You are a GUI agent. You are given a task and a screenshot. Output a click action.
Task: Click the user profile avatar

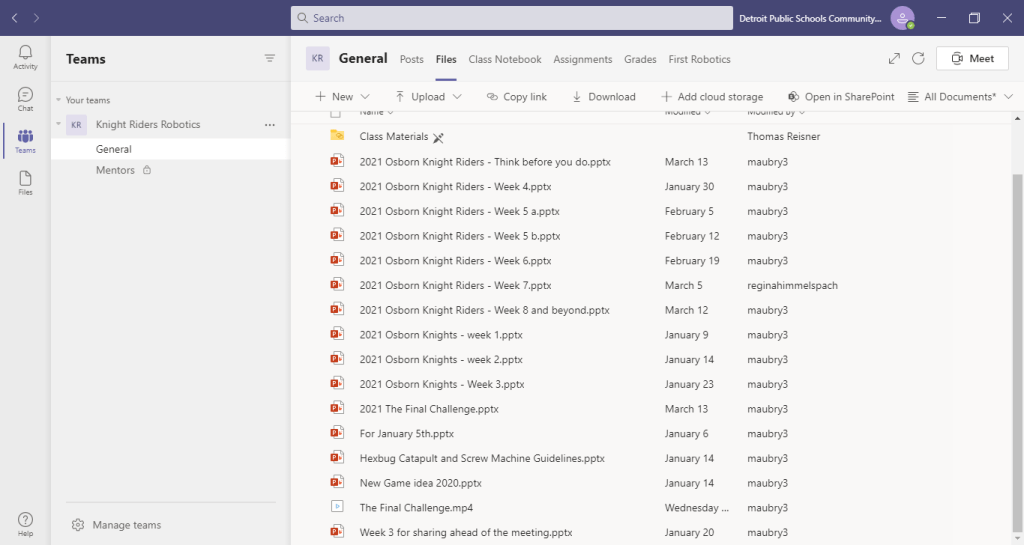click(903, 18)
